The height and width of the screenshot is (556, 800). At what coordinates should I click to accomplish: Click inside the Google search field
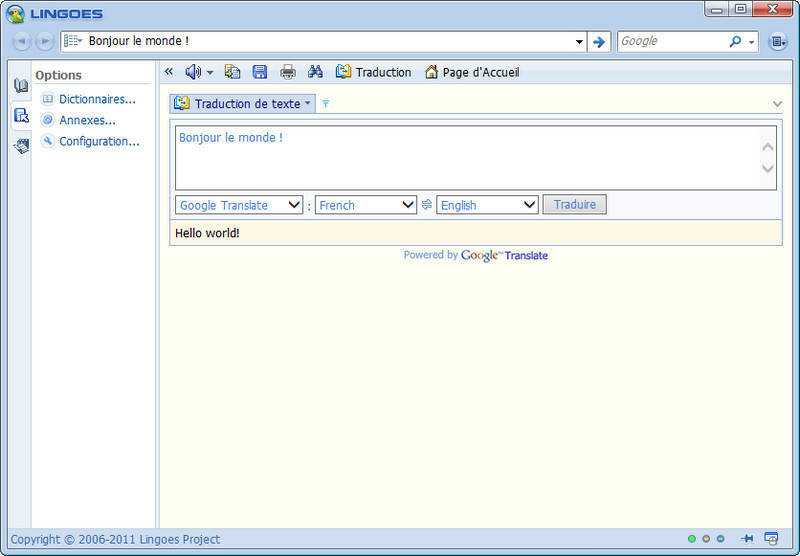(x=671, y=41)
